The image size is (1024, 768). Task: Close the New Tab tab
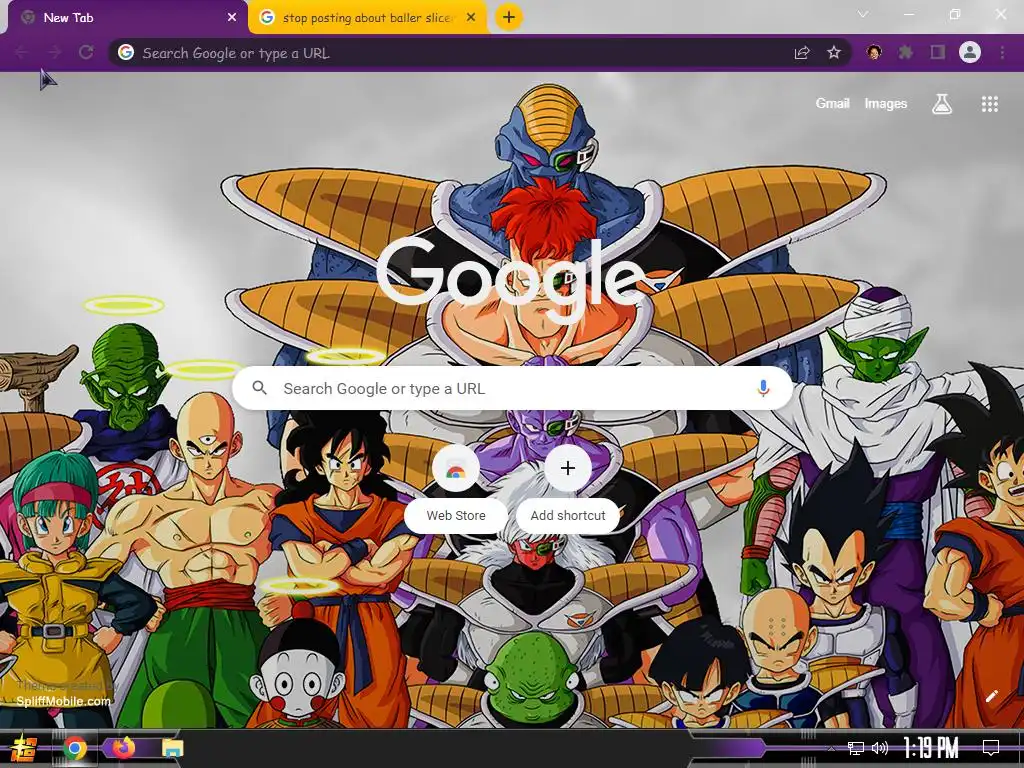pyautogui.click(x=232, y=18)
